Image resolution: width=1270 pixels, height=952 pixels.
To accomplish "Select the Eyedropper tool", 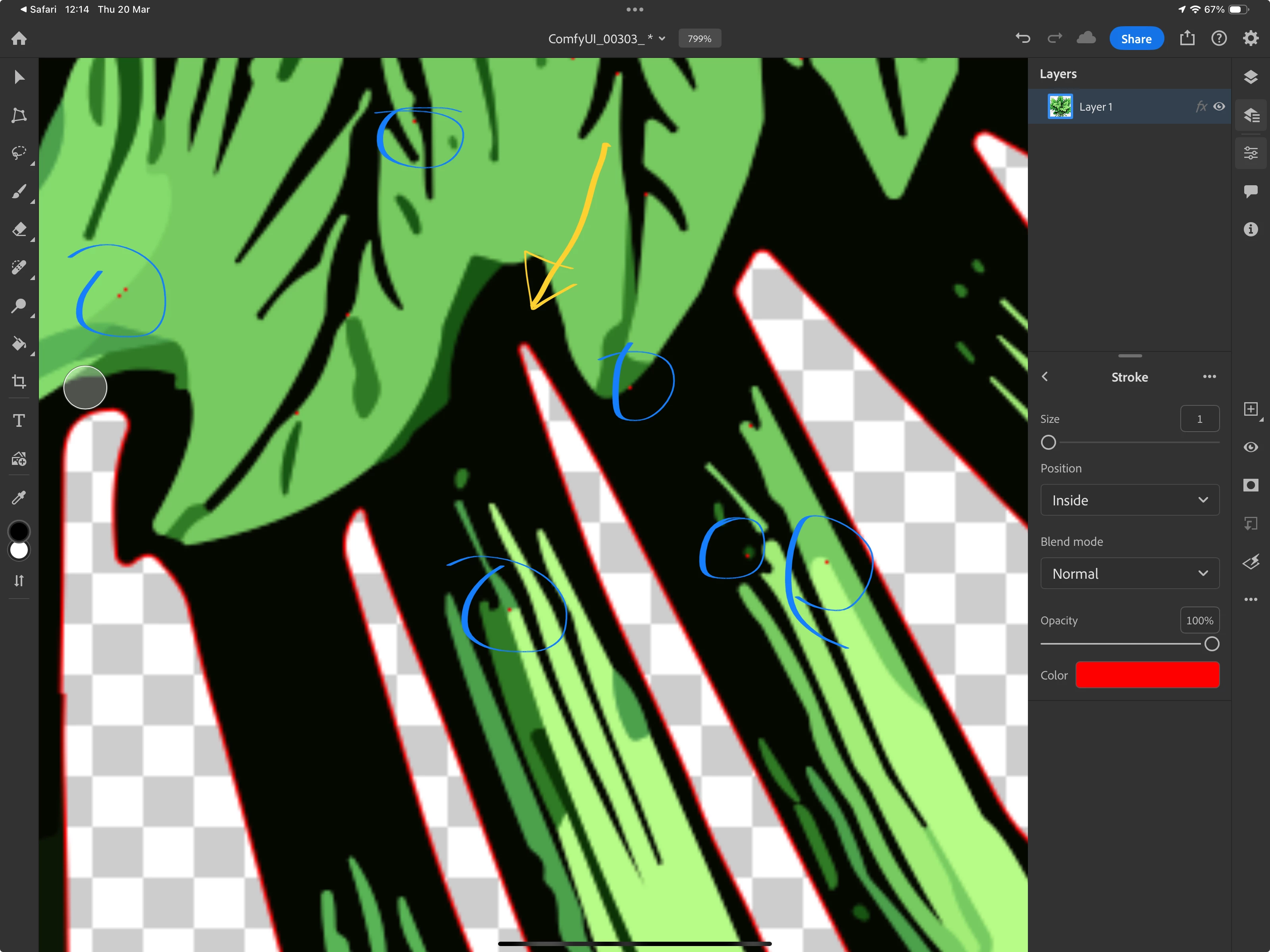I will tap(19, 497).
